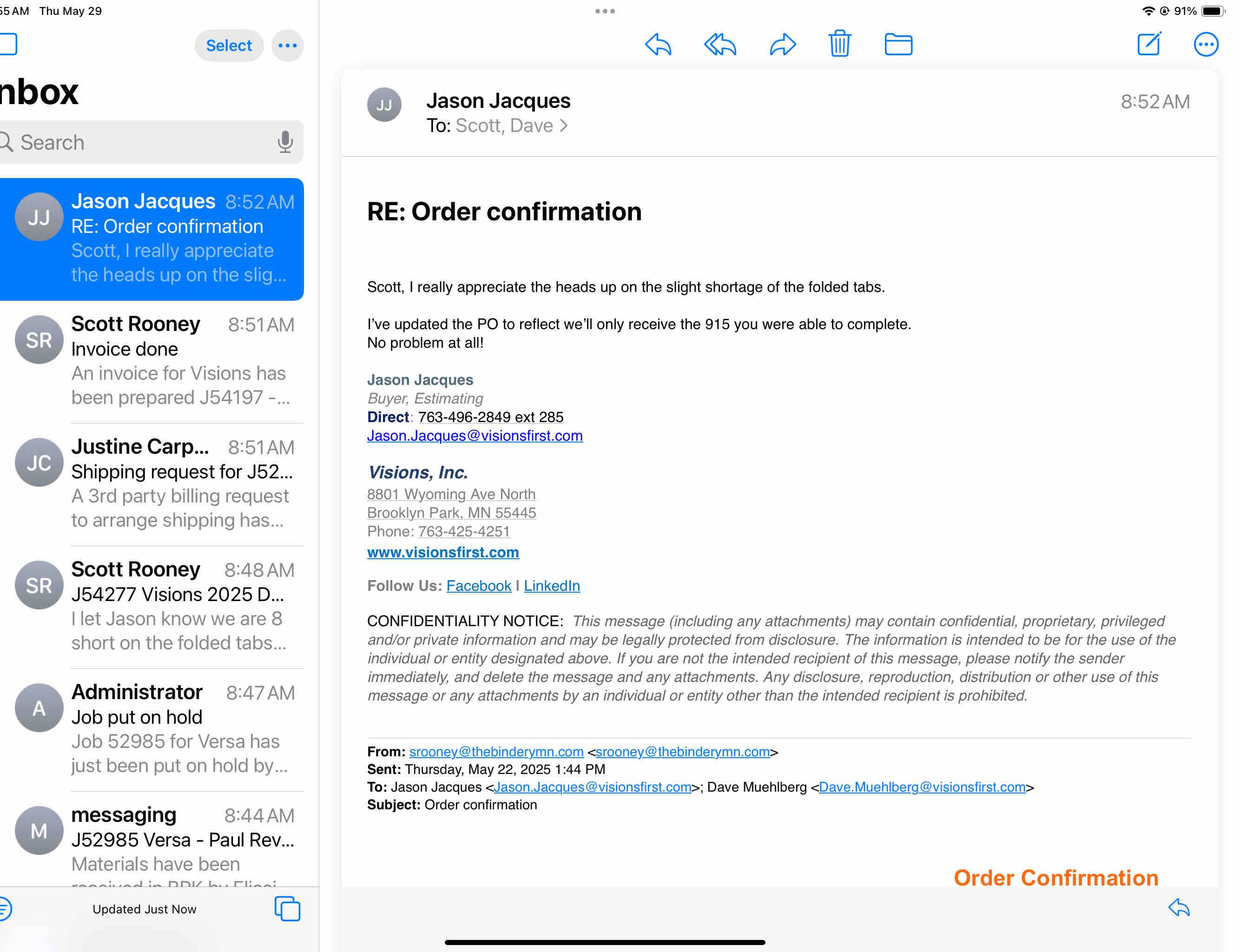This screenshot has width=1240, height=952.
Task: Tap the LinkedIn link in the signature
Action: pyautogui.click(x=551, y=585)
